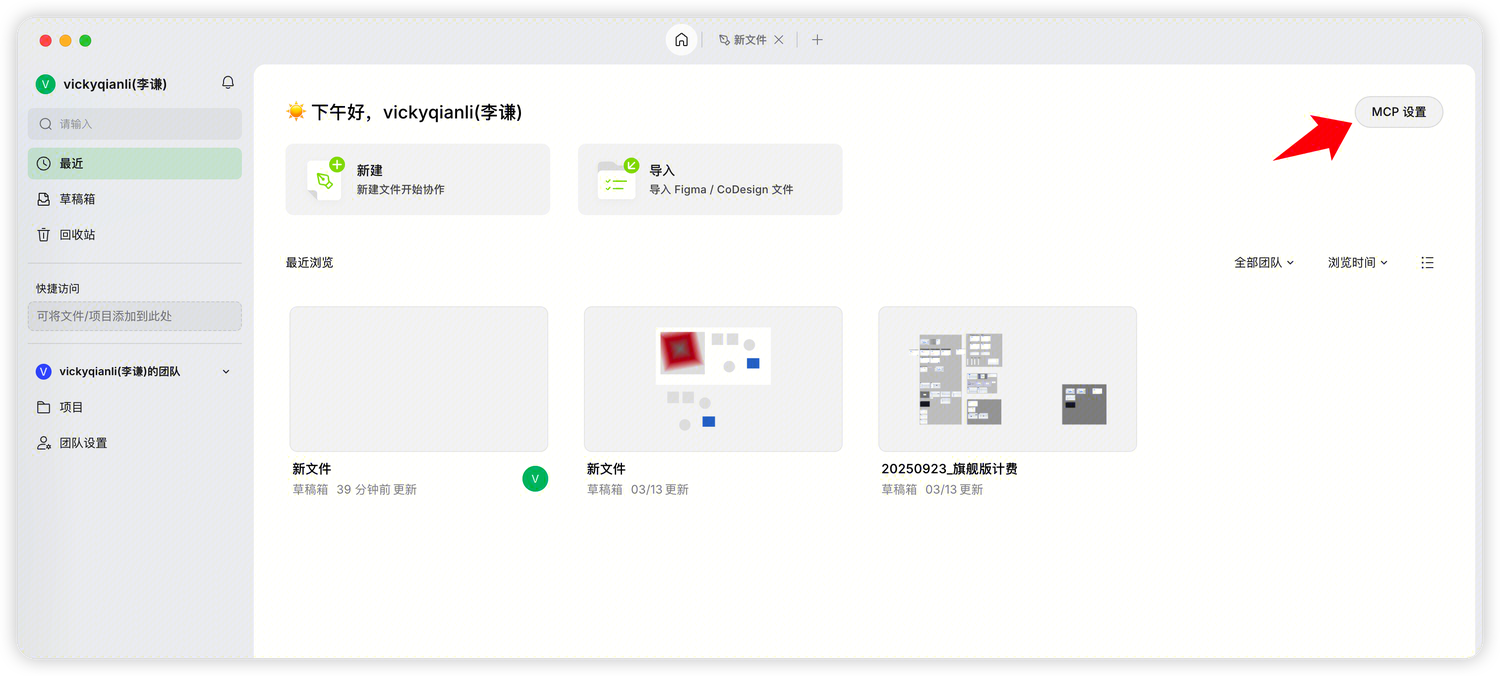This screenshot has width=1500, height=676.
Task: Click the green V user avatar in the sidebar
Action: 45,84
